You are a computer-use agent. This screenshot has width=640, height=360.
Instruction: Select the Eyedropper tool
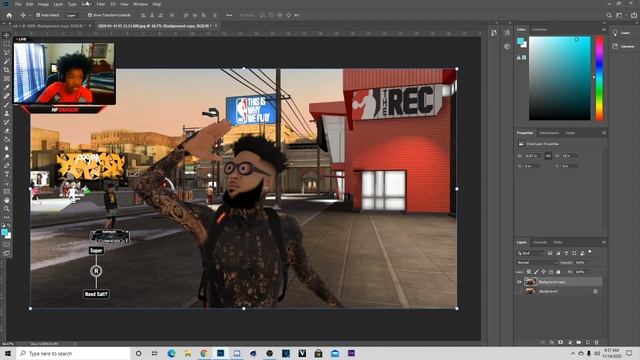(7, 87)
